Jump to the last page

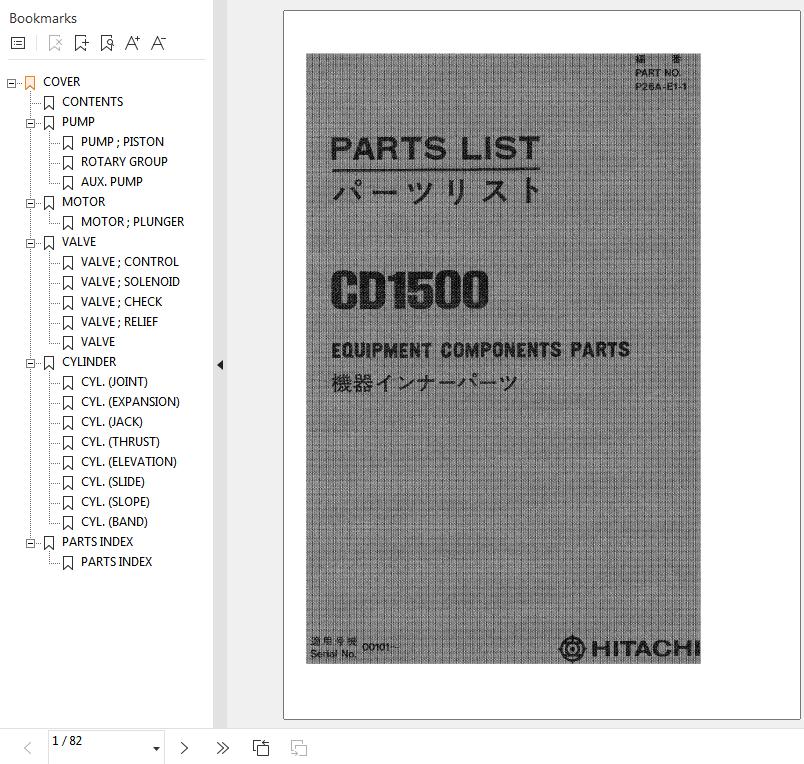[x=223, y=748]
